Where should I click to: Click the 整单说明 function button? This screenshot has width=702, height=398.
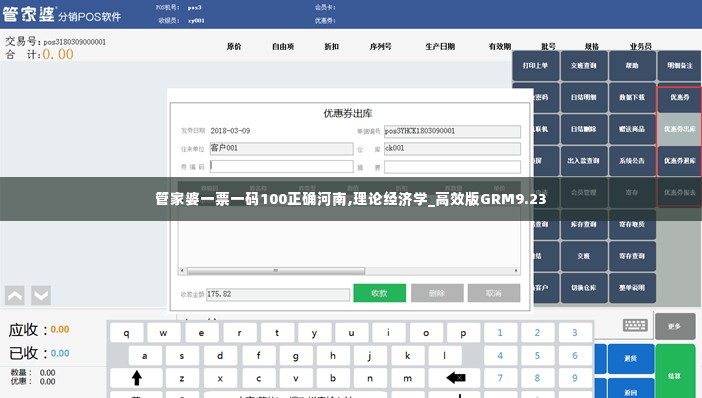632,288
